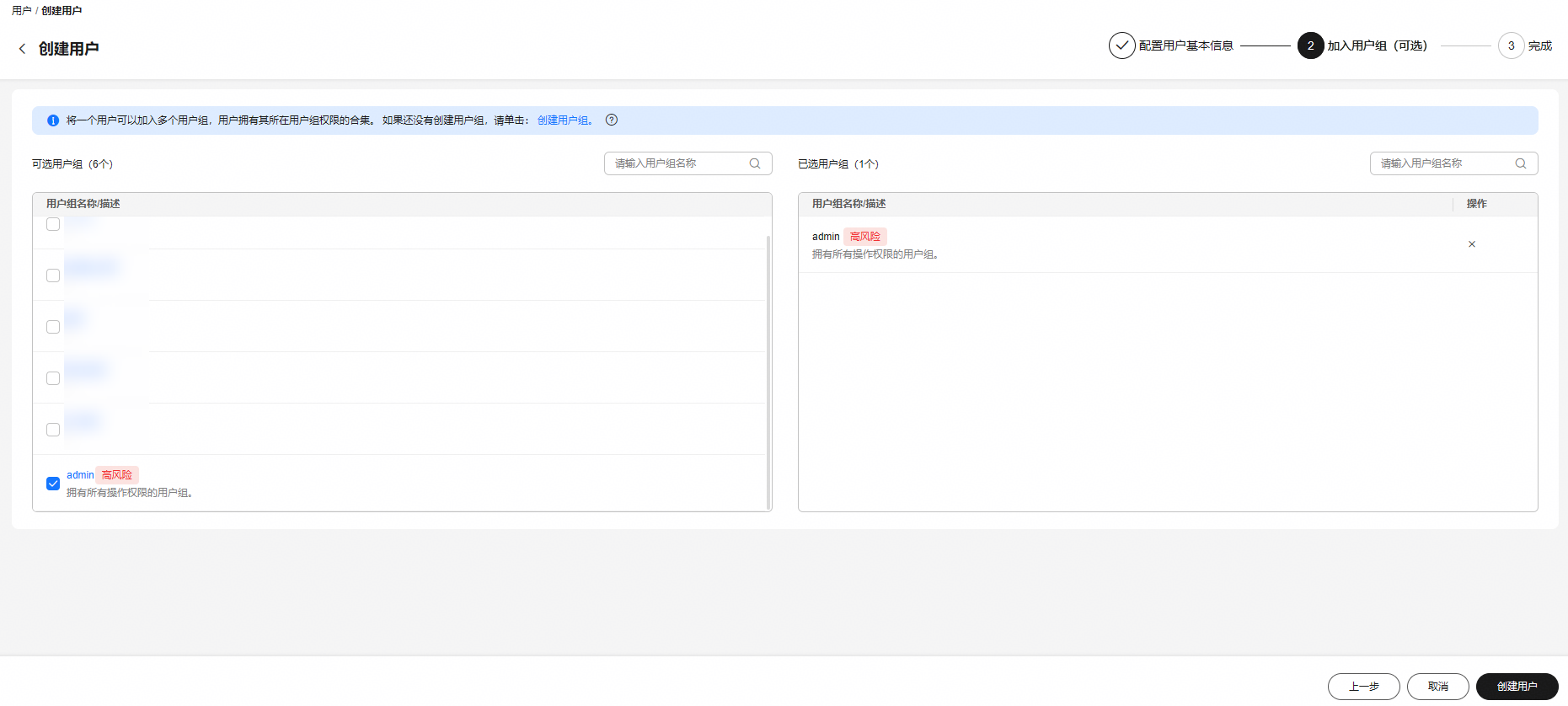Go back using the arrow beside 创建用户

point(22,49)
